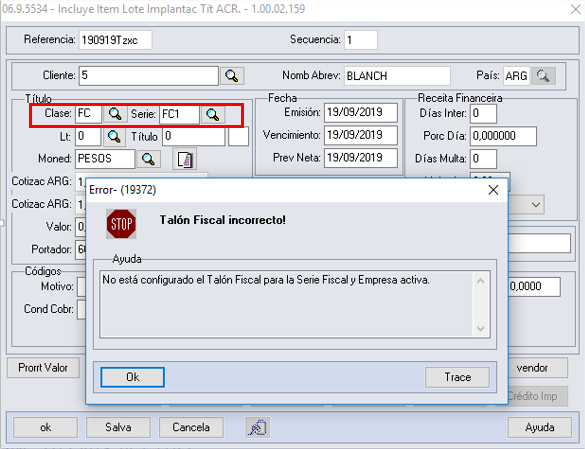Screen dimensions: 585x449
Task: Open the Cliente search magnifier
Action: (232, 76)
